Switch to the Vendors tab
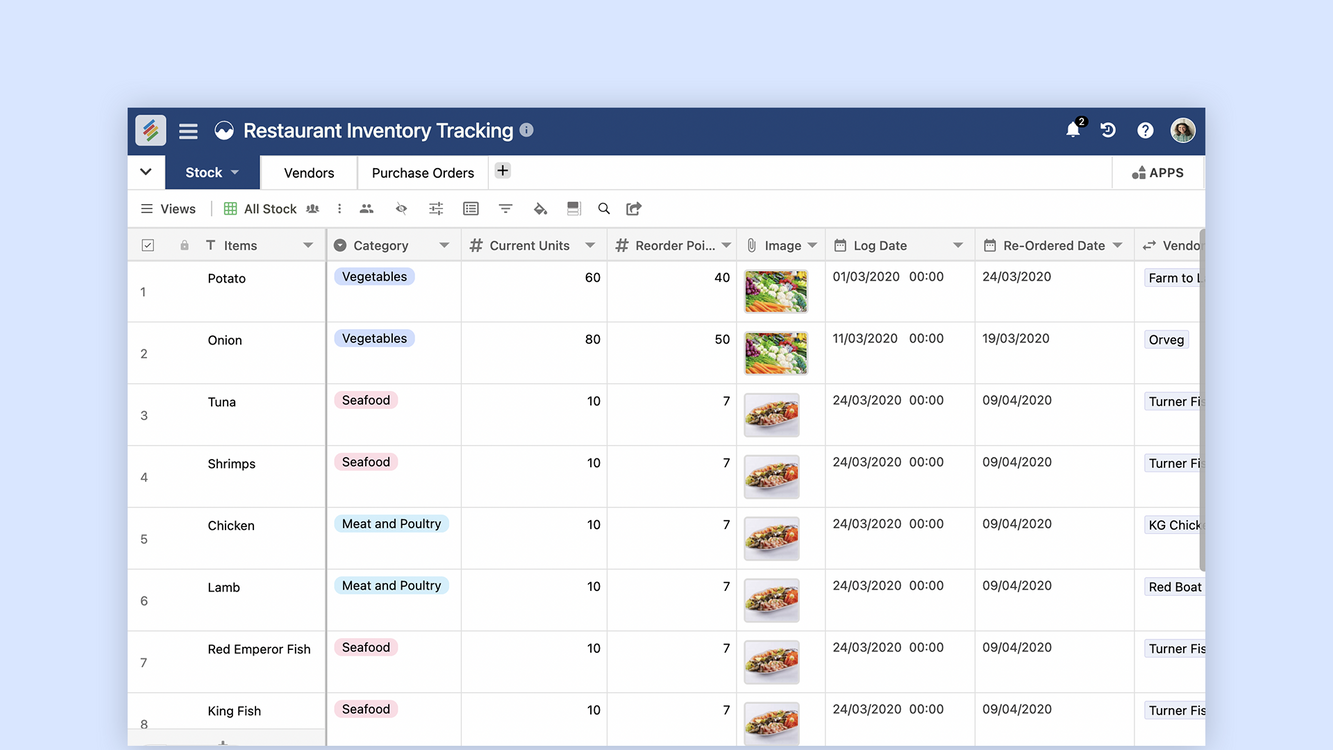Image resolution: width=1333 pixels, height=750 pixels. coord(309,173)
